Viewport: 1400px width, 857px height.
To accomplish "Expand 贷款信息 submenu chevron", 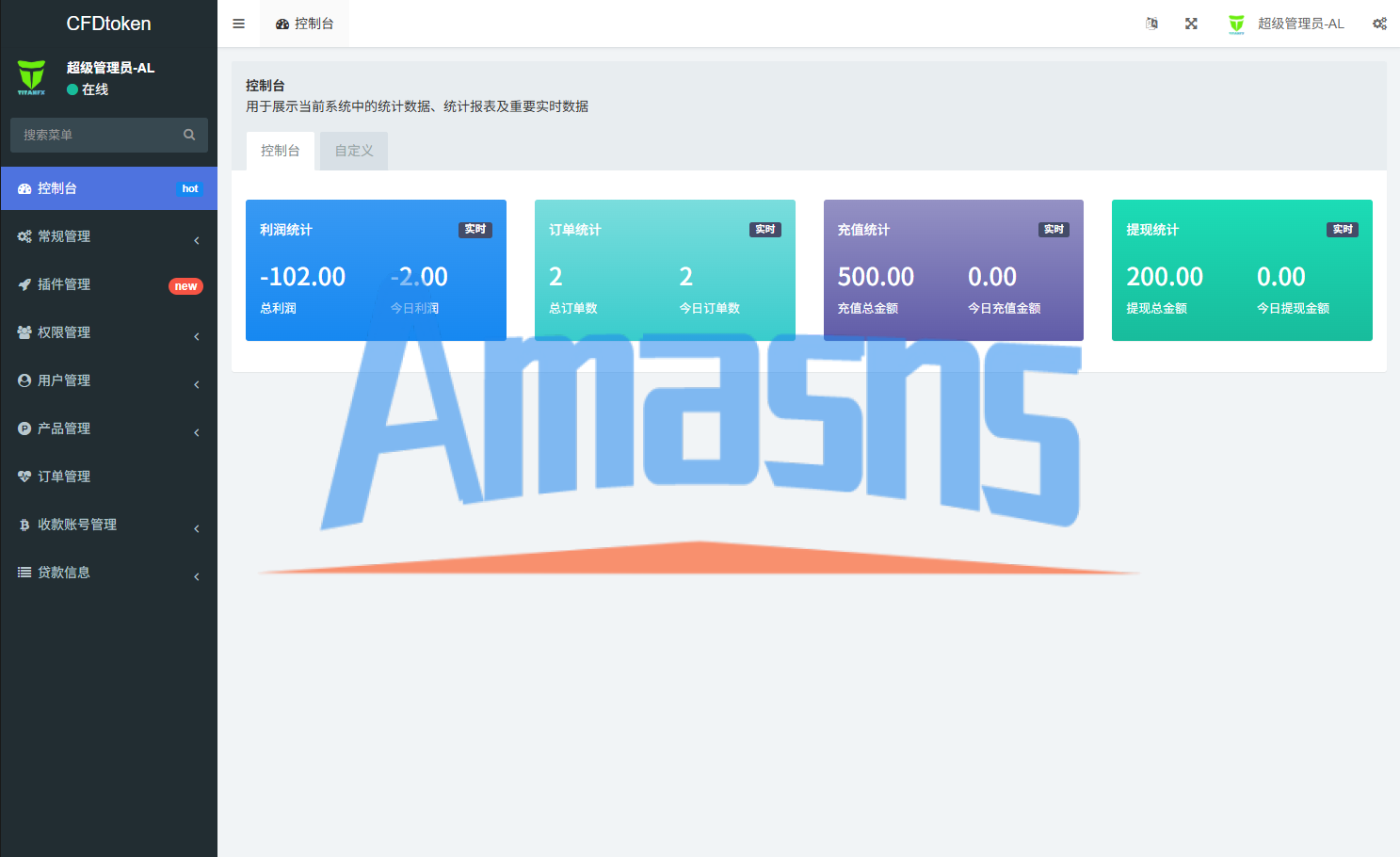I will coord(197,576).
